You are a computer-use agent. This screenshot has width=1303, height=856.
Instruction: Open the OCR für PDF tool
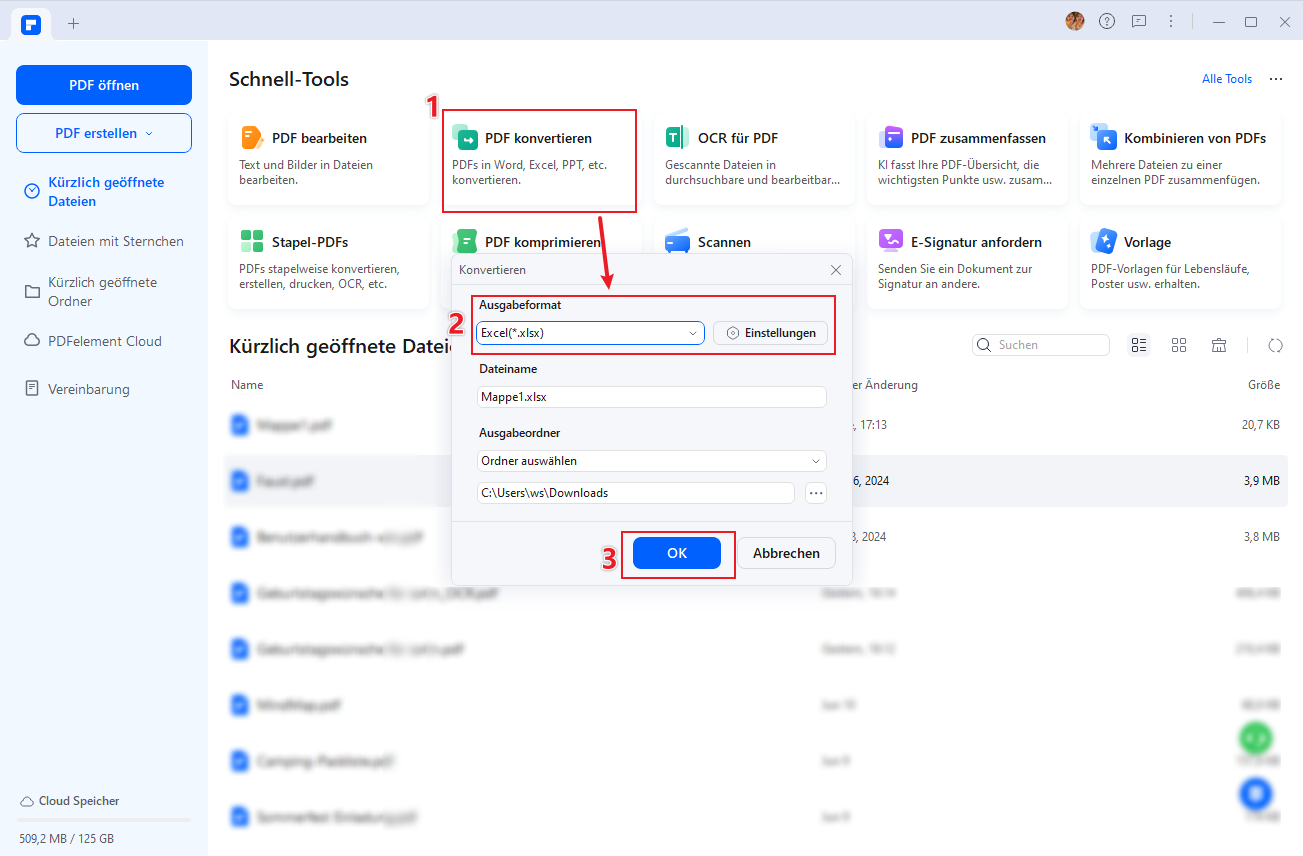tap(755, 159)
